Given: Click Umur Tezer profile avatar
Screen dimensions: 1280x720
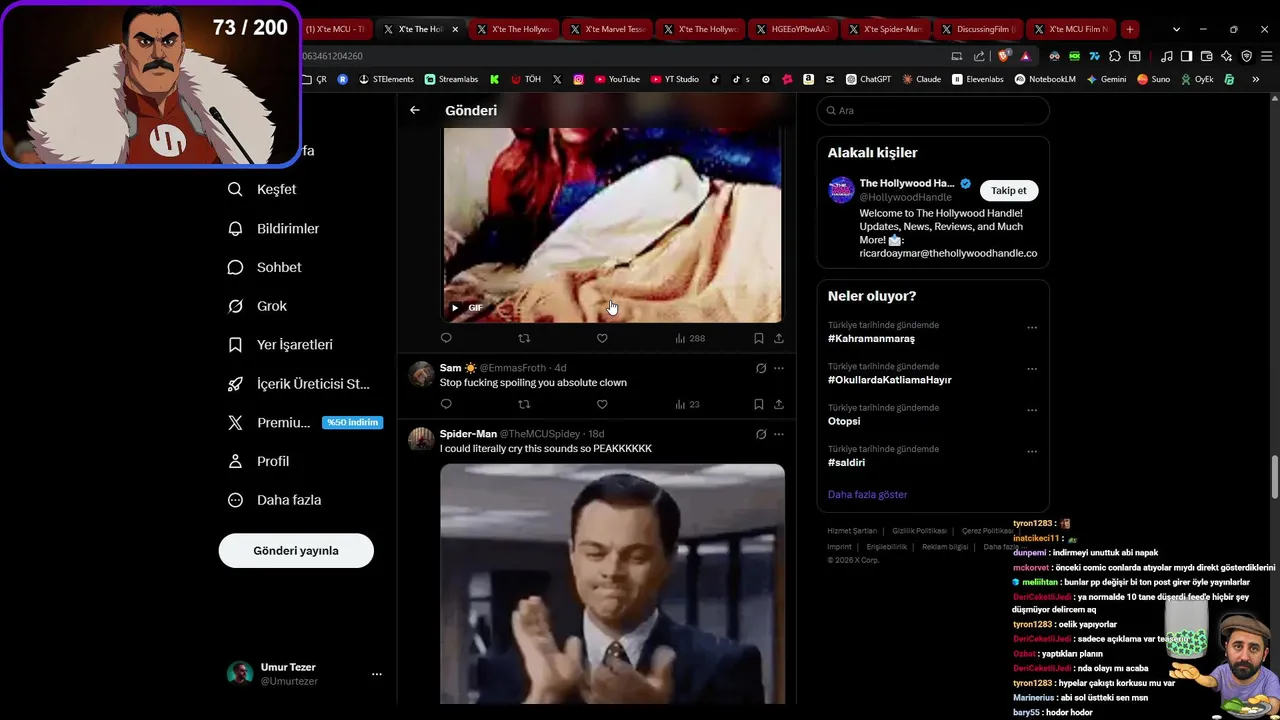Looking at the screenshot, I should pyautogui.click(x=240, y=674).
